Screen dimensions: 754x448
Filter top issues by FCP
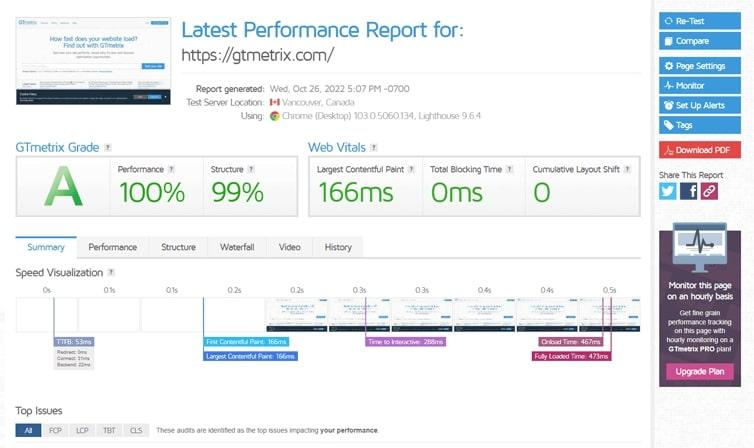(x=56, y=430)
